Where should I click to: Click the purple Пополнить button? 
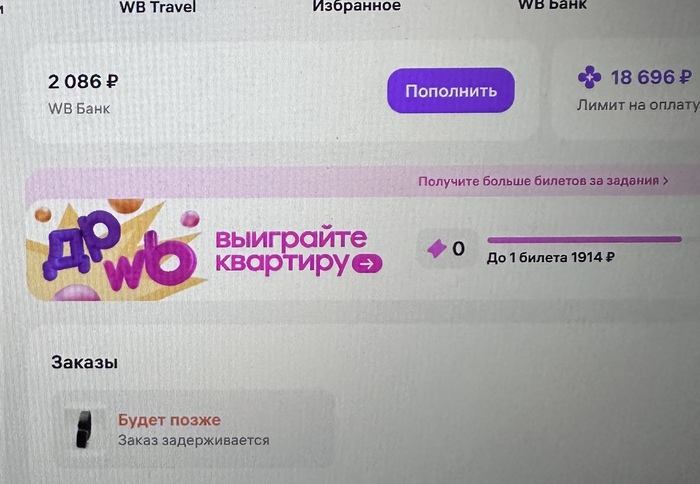click(x=450, y=91)
